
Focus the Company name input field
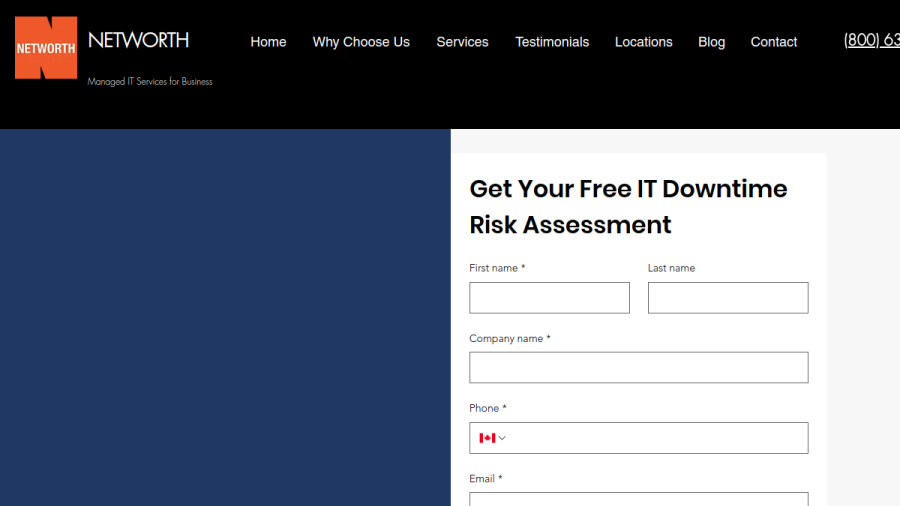click(x=639, y=368)
